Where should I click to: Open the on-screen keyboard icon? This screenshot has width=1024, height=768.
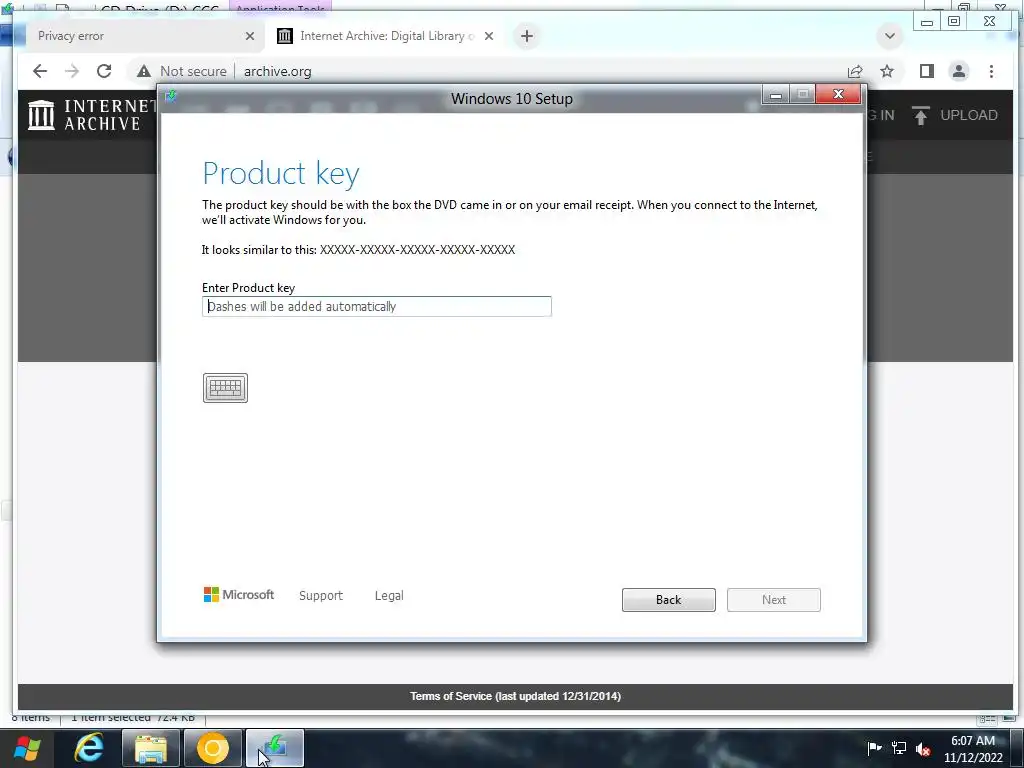tap(225, 388)
